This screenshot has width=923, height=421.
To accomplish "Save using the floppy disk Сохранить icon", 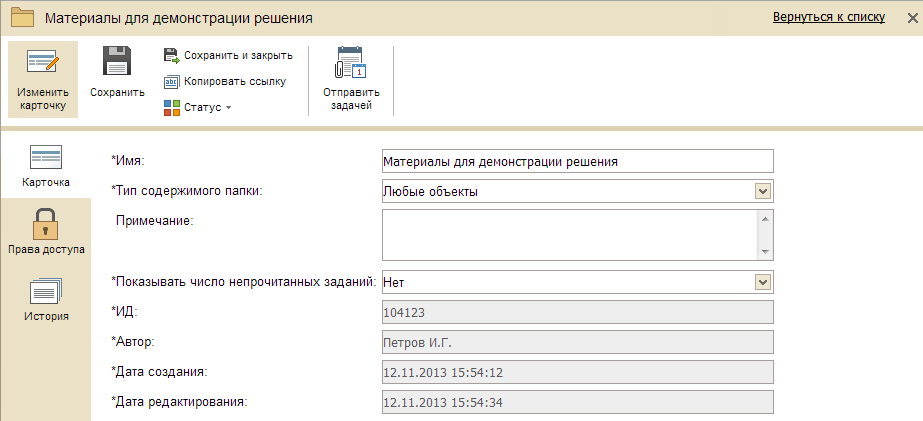I will click(x=117, y=61).
